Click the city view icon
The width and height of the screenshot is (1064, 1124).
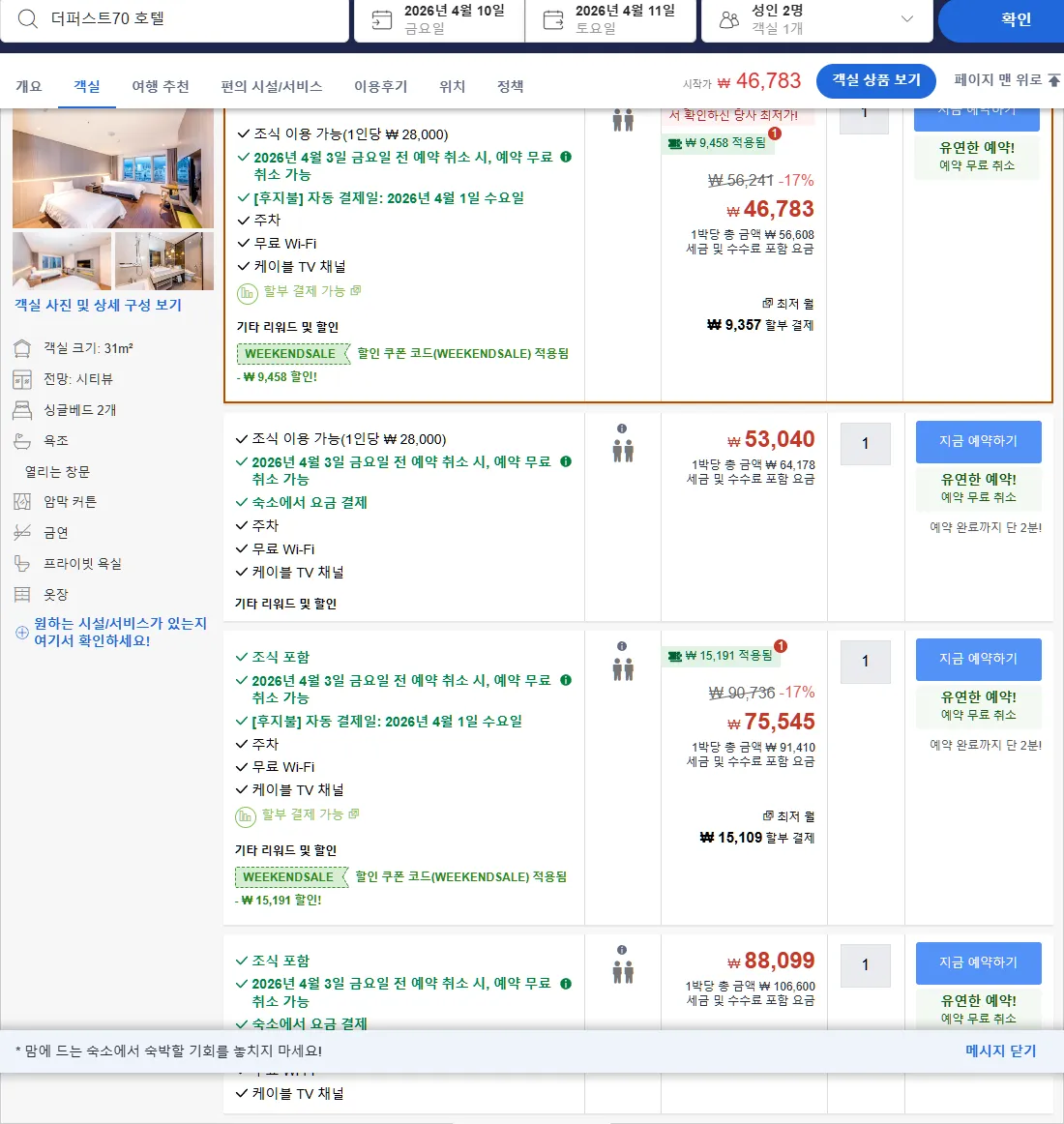pyautogui.click(x=22, y=379)
